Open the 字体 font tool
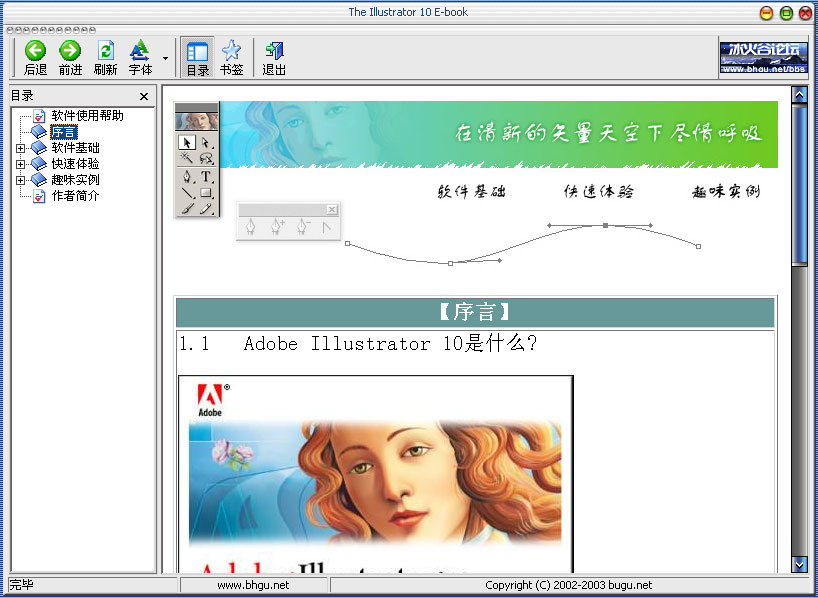 click(x=140, y=58)
